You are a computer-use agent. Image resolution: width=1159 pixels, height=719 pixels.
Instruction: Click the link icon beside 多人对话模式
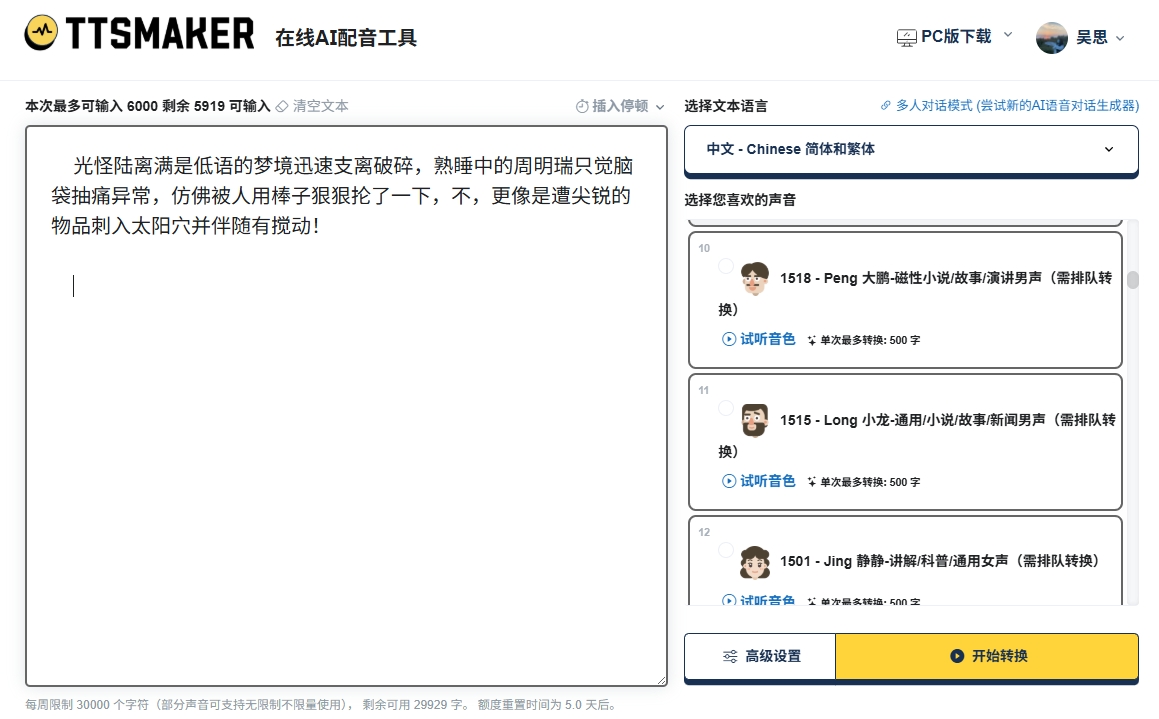pos(885,106)
